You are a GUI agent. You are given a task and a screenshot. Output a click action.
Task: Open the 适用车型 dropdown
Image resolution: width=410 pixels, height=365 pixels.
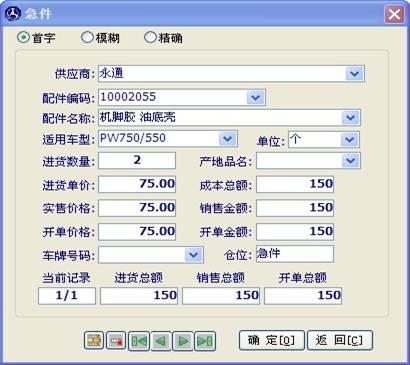pos(227,138)
